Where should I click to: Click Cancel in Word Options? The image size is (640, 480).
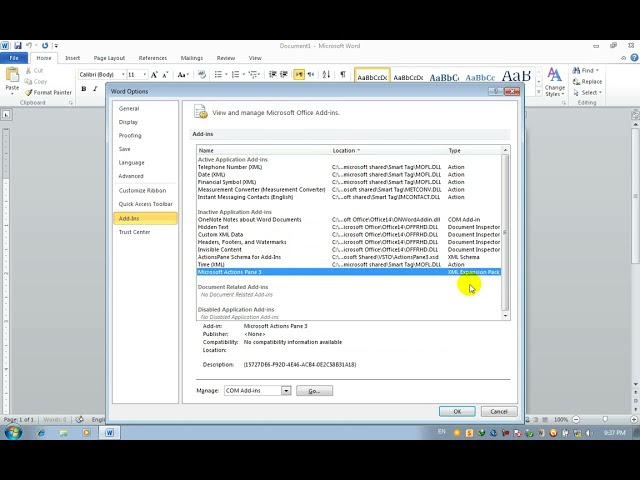click(499, 411)
